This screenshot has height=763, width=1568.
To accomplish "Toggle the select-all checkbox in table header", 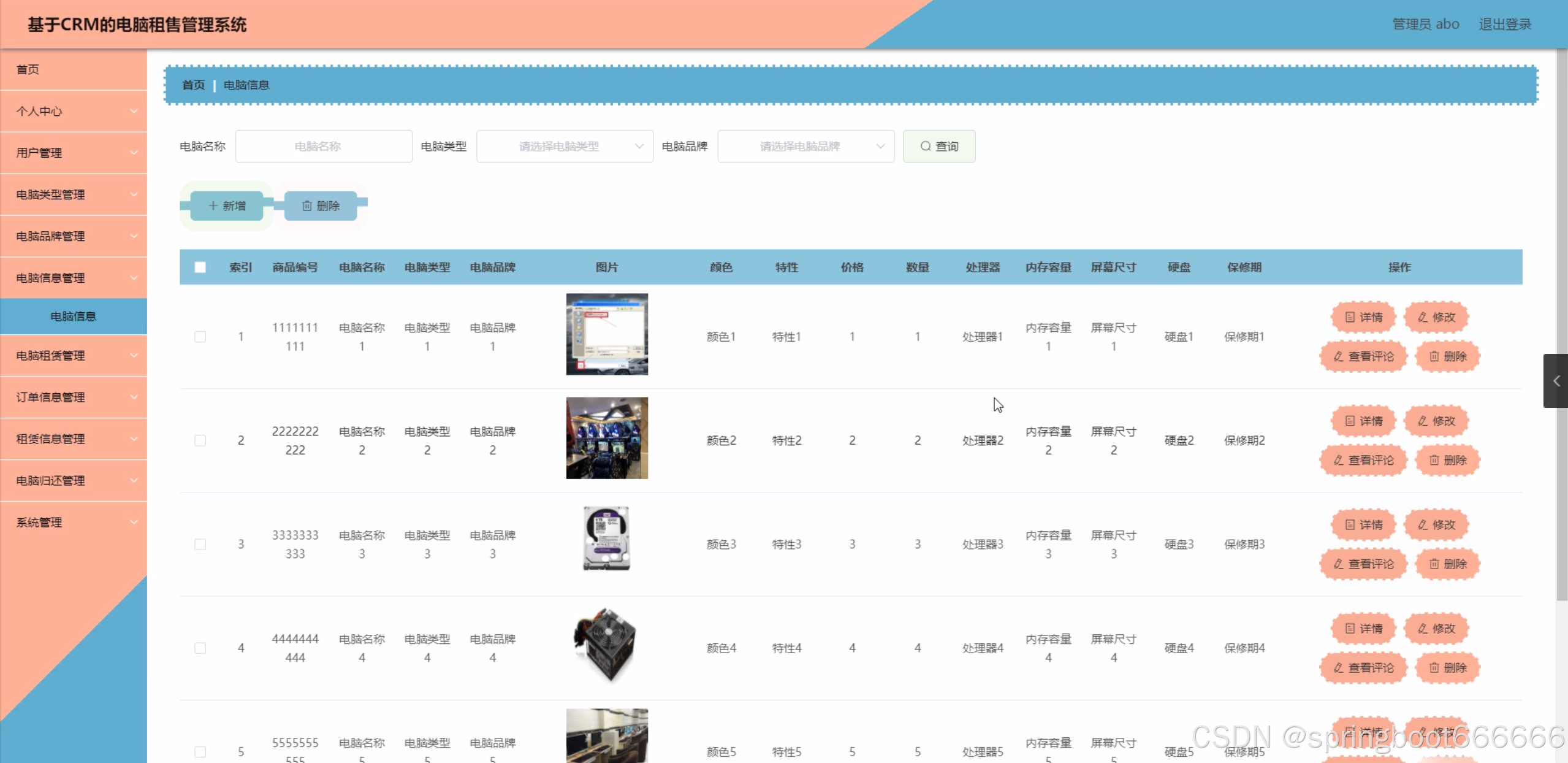I will point(200,267).
